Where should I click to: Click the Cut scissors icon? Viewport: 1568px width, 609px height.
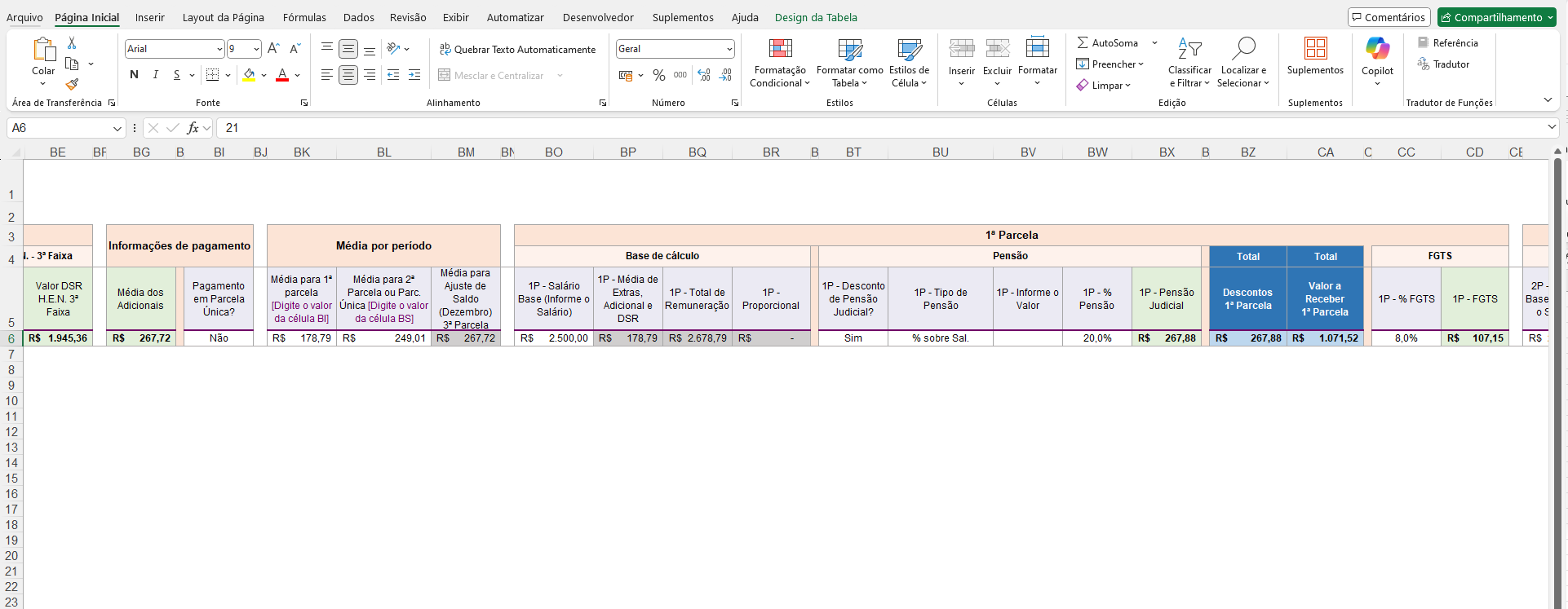(x=72, y=43)
